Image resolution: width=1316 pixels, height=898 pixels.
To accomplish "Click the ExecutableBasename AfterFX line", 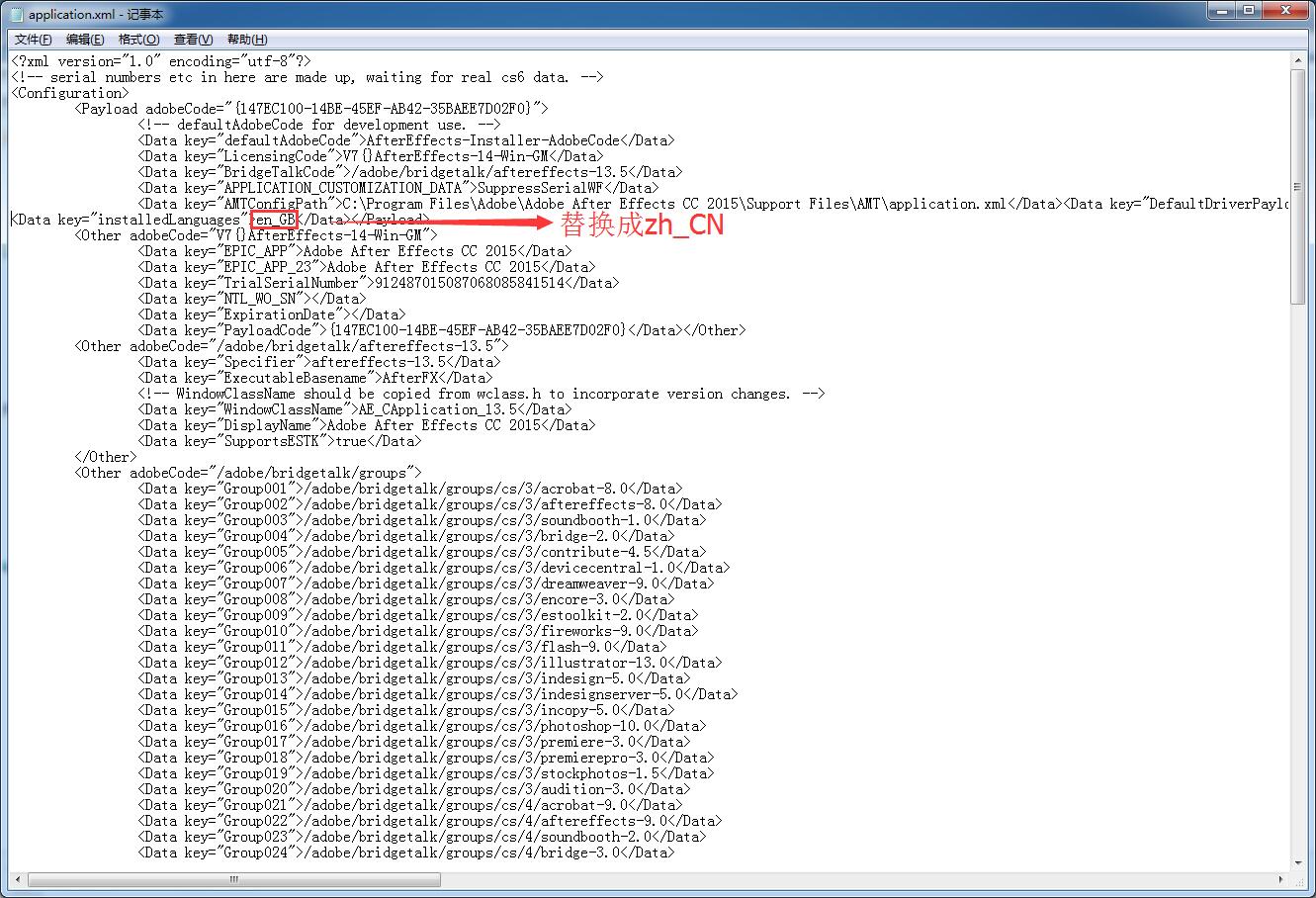I will 314,378.
